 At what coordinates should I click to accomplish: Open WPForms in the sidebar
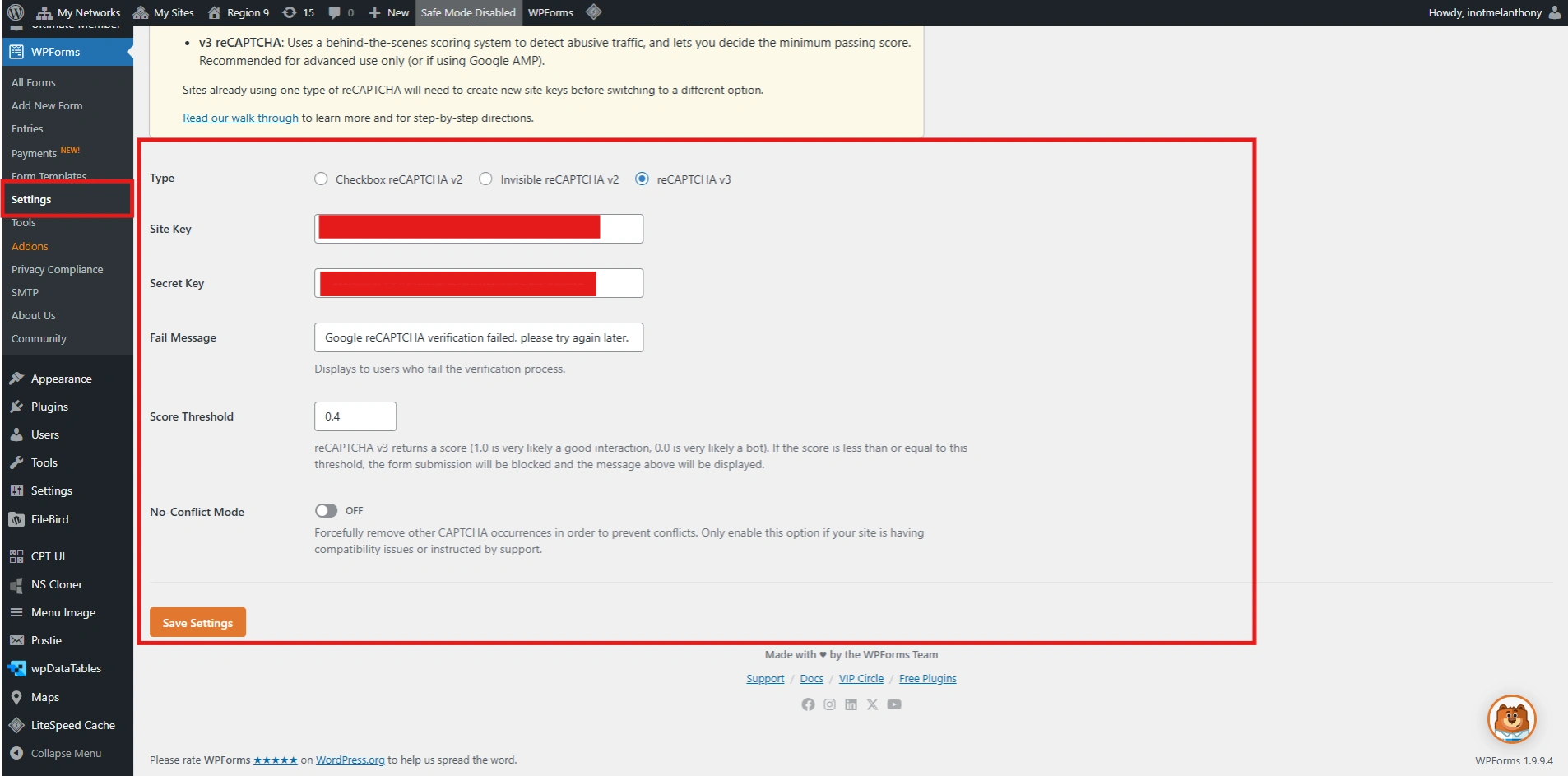click(67, 52)
